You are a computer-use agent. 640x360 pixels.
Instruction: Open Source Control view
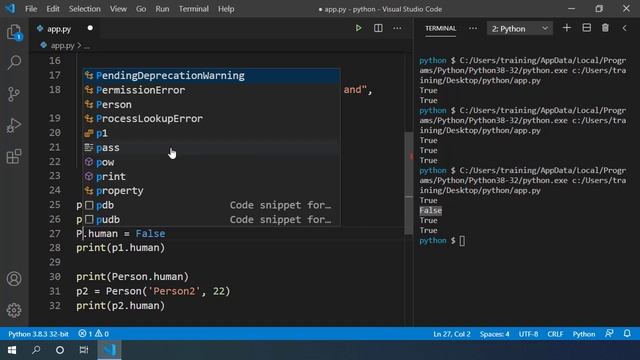pos(14,94)
